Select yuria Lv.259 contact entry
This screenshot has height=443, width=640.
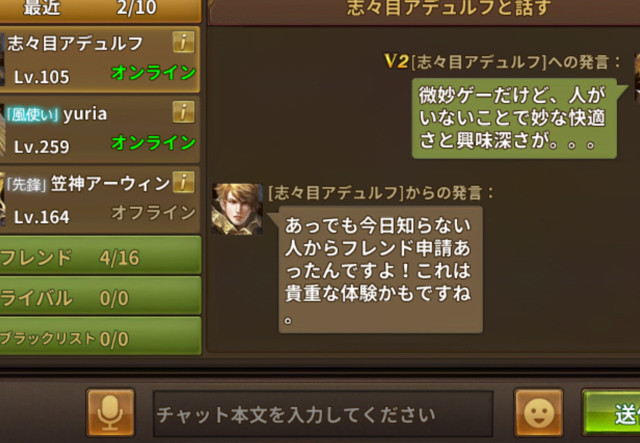[100, 130]
